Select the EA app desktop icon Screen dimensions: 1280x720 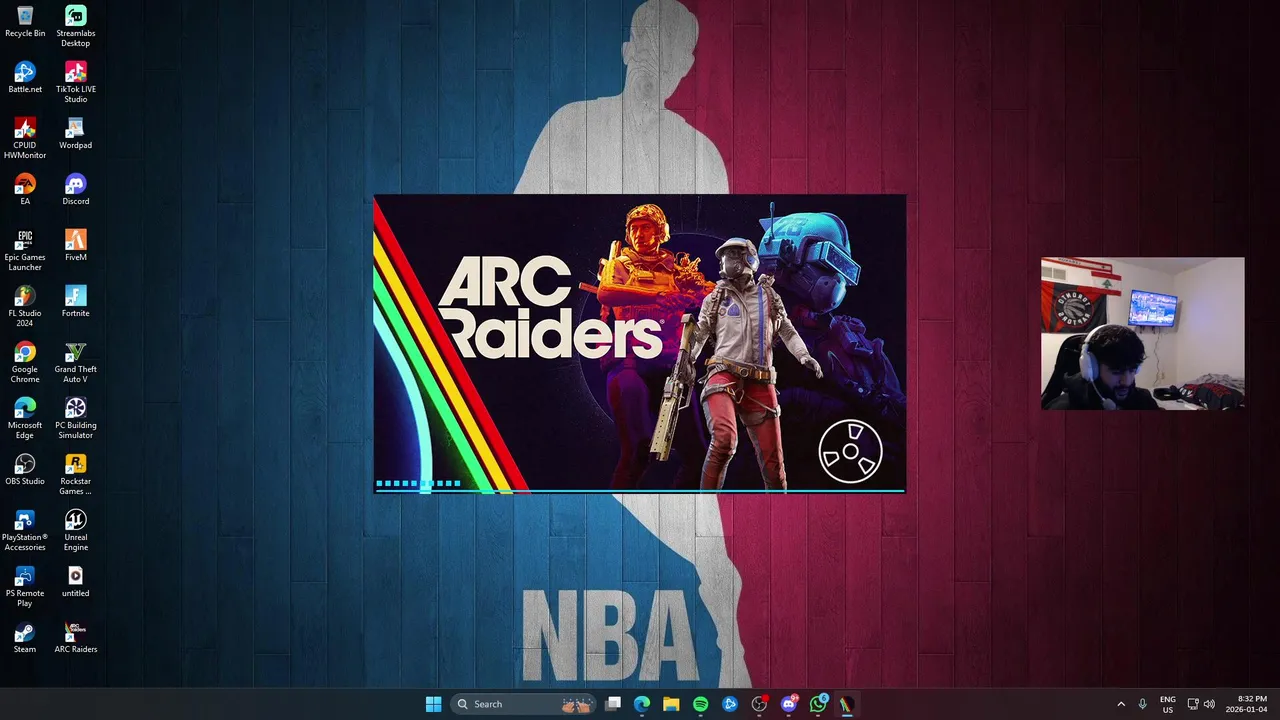pos(25,189)
